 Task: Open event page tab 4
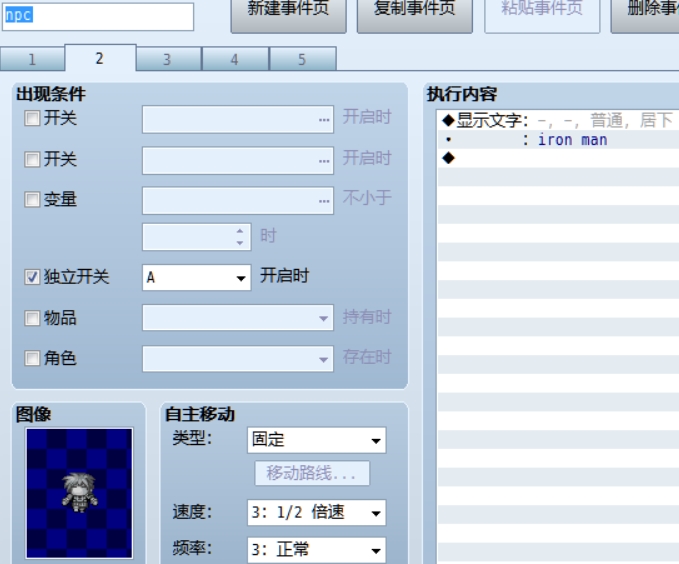point(235,59)
